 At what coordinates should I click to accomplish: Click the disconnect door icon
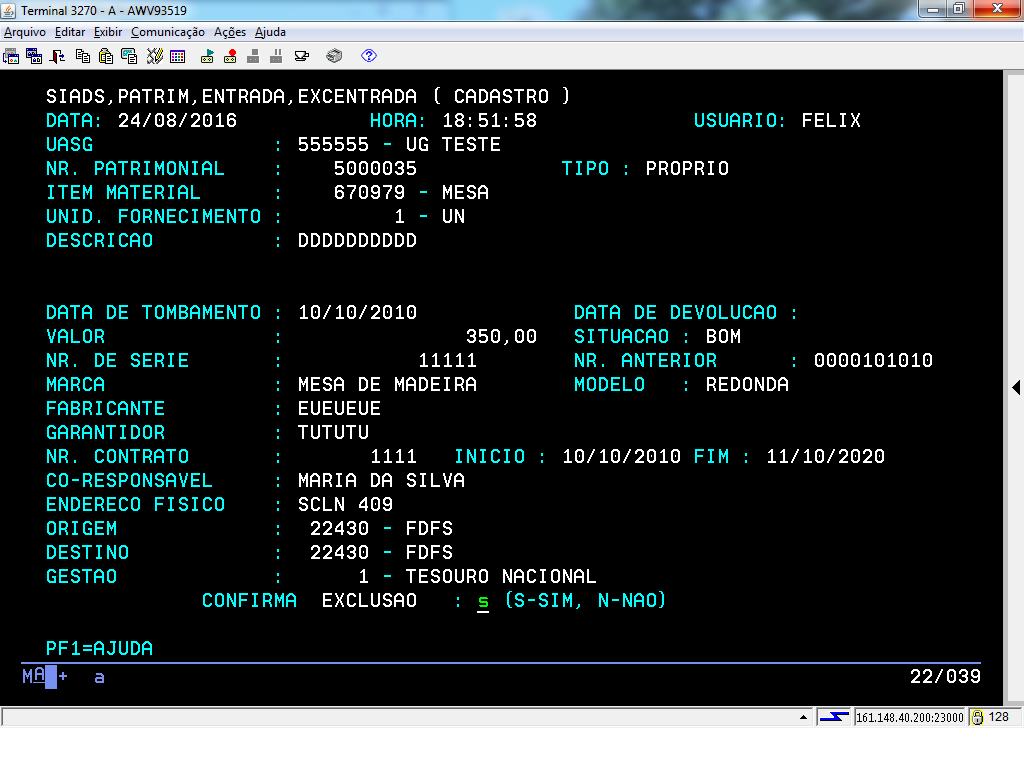point(57,56)
